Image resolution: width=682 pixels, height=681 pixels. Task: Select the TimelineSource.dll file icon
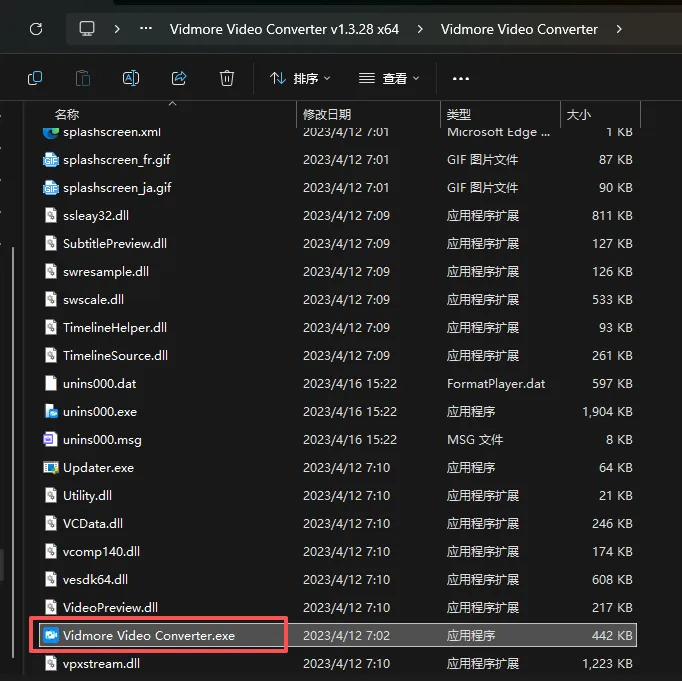click(x=51, y=355)
